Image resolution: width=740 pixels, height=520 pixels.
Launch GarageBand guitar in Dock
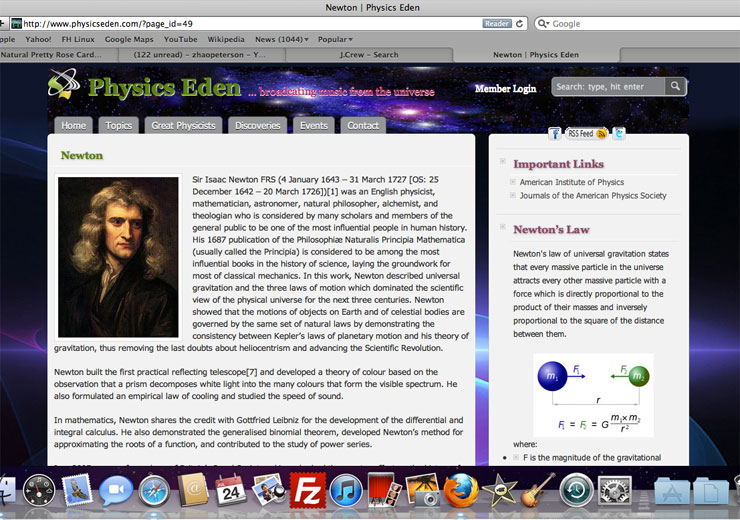coord(538,490)
